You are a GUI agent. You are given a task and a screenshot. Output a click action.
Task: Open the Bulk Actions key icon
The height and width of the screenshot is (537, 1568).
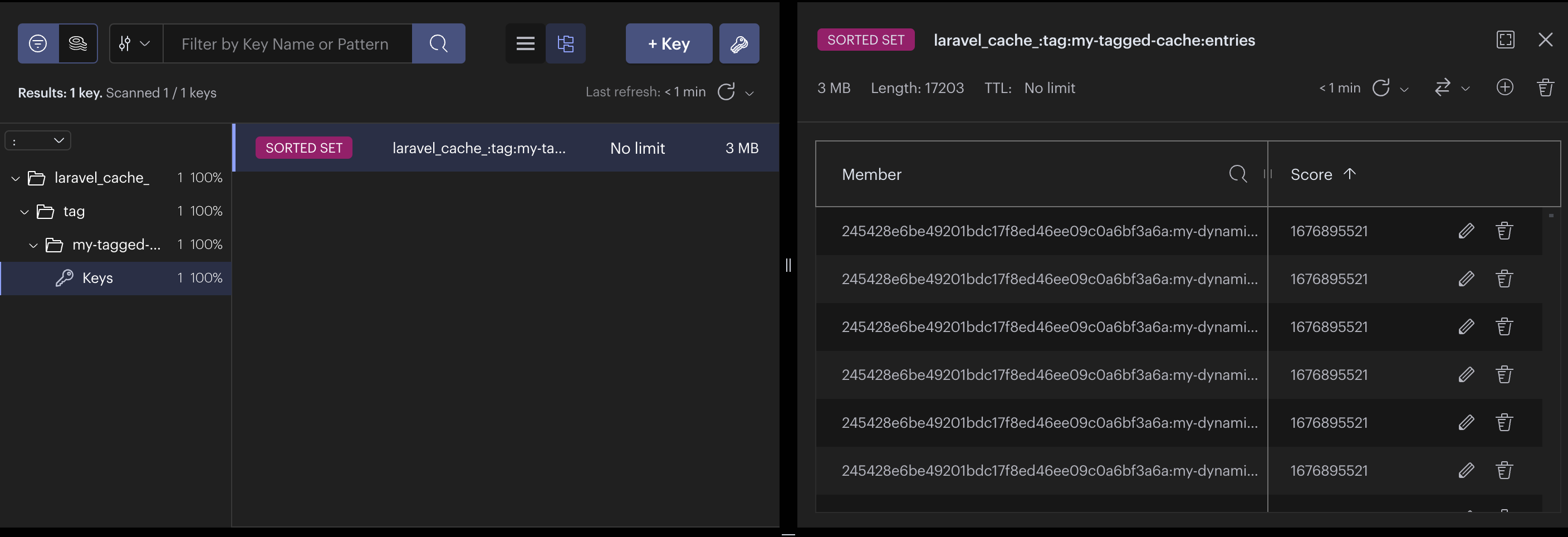(739, 43)
